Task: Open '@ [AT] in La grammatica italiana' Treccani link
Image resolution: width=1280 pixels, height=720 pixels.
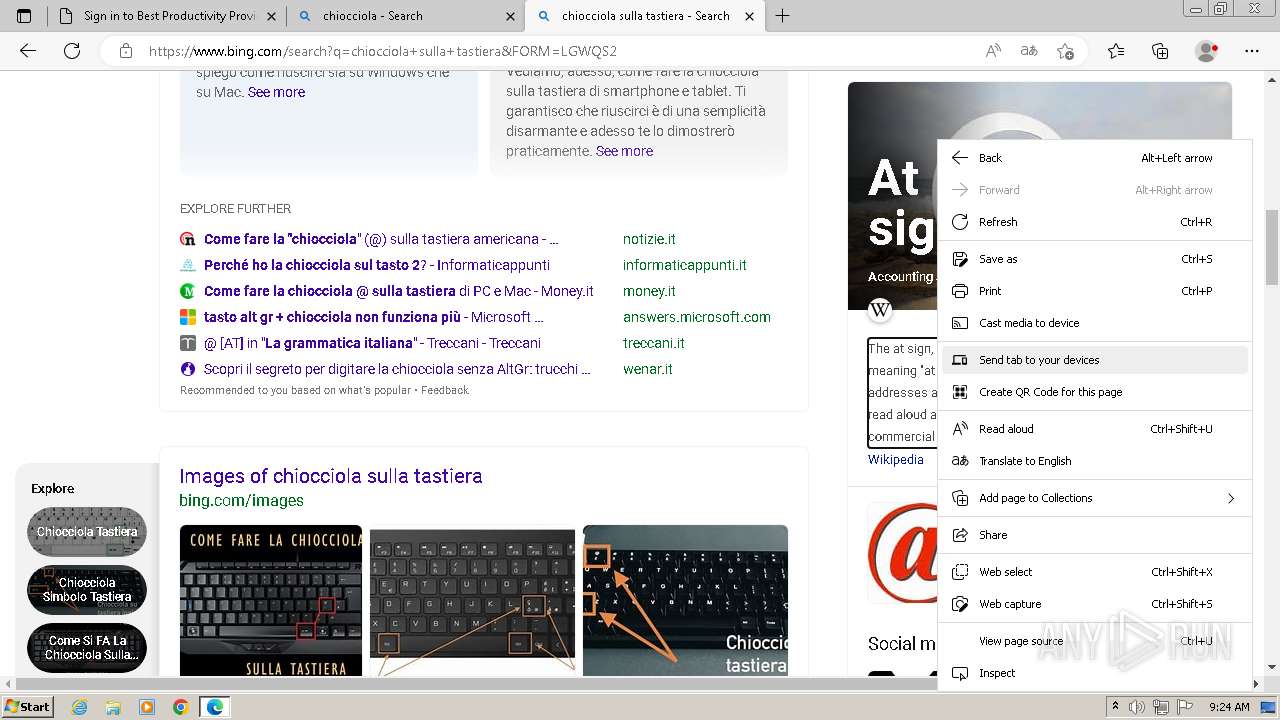Action: 372,343
